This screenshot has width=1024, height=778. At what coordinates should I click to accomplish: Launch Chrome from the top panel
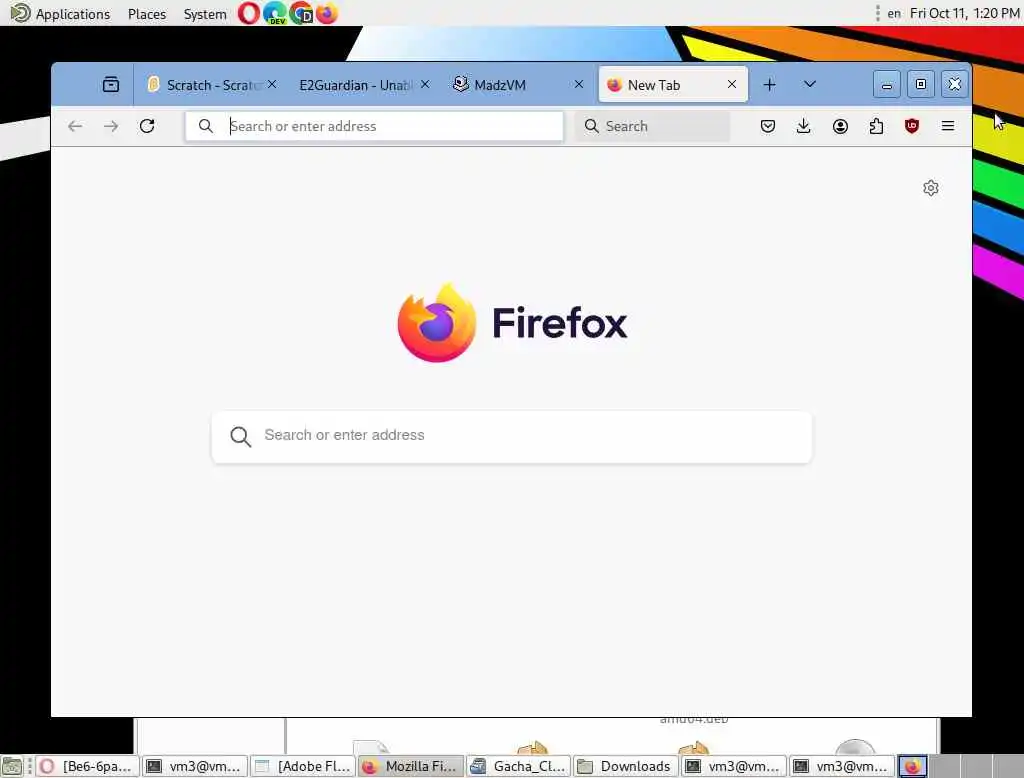[x=301, y=13]
